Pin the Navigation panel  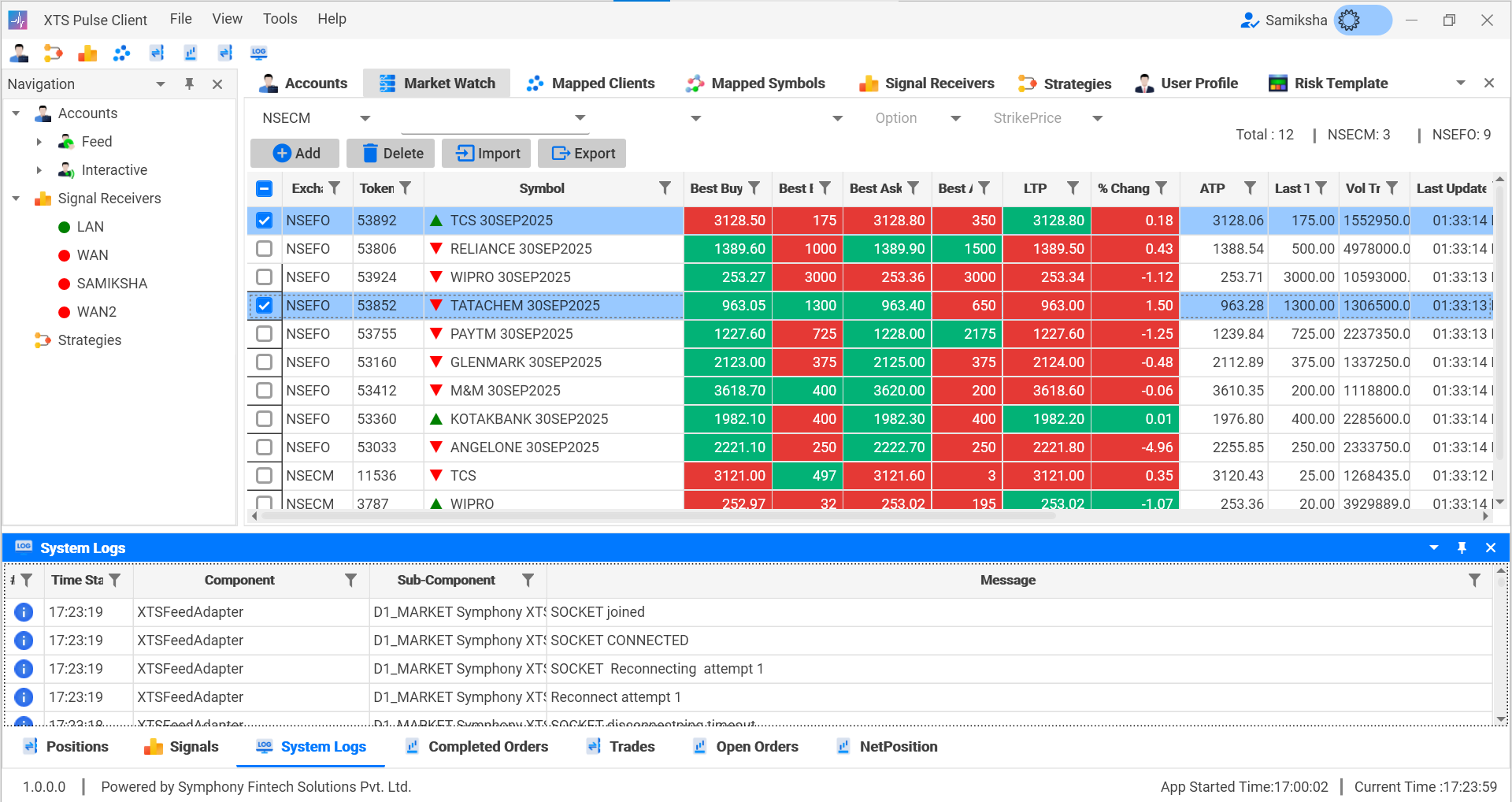point(189,84)
